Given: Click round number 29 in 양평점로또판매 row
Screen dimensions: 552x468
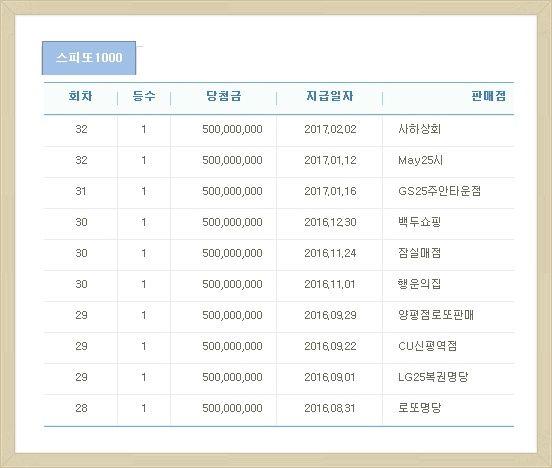Looking at the screenshot, I should point(81,315).
